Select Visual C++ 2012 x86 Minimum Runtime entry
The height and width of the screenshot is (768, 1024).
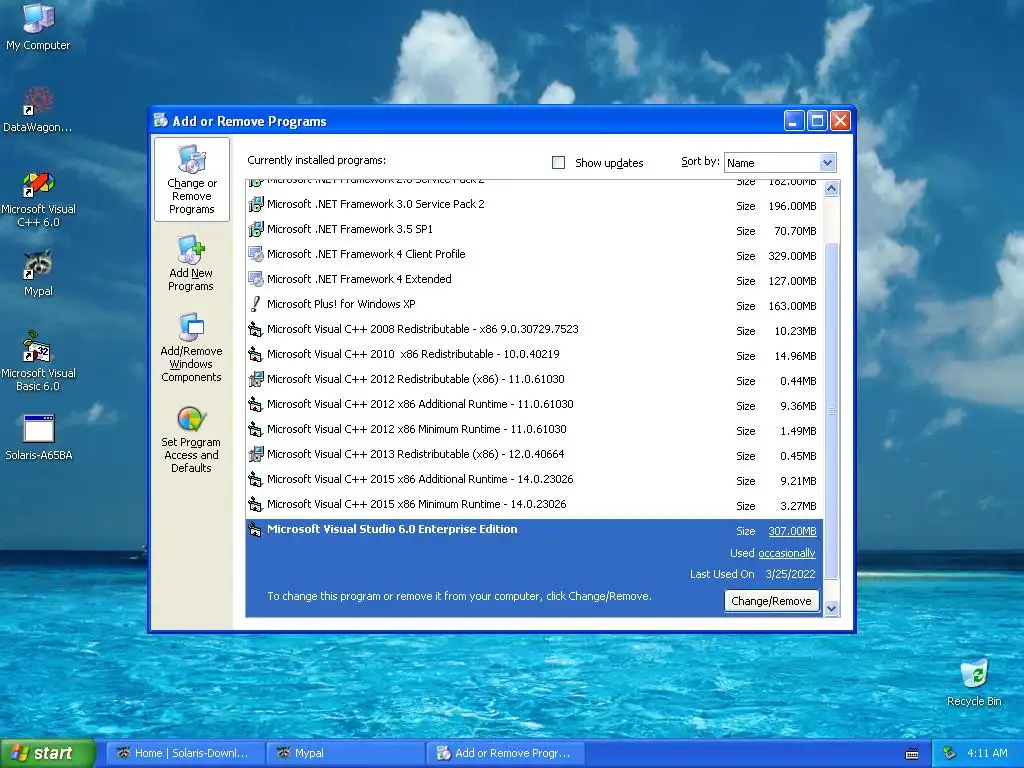click(534, 430)
